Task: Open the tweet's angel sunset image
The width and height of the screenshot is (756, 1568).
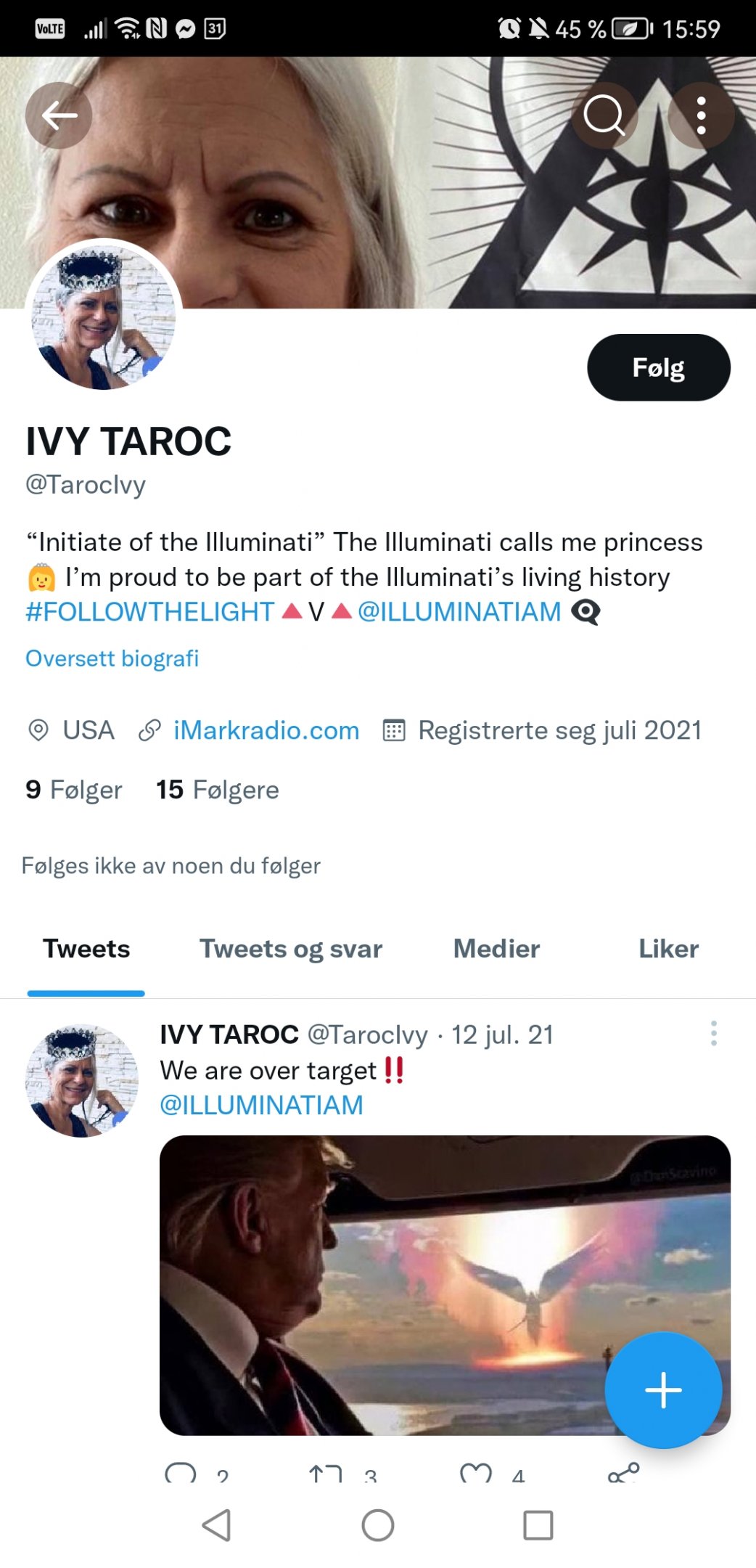Action: pos(445,1285)
